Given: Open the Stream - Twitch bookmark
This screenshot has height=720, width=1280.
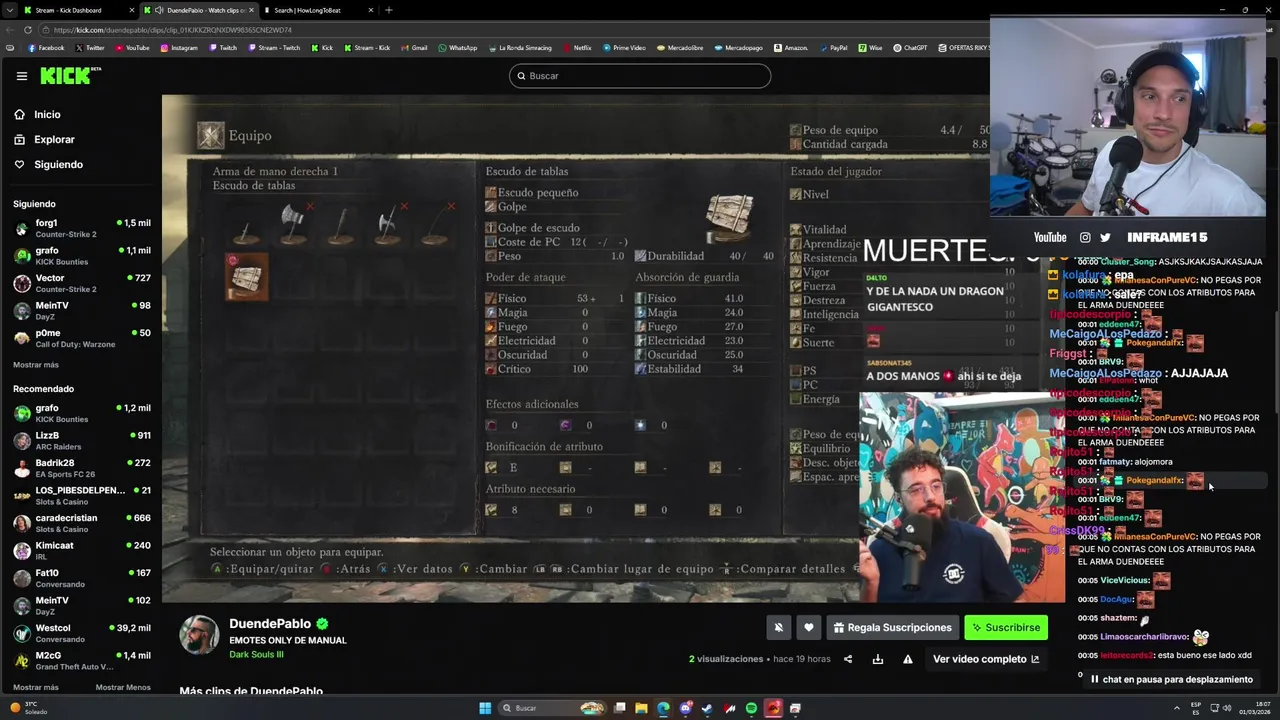Looking at the screenshot, I should (274, 48).
